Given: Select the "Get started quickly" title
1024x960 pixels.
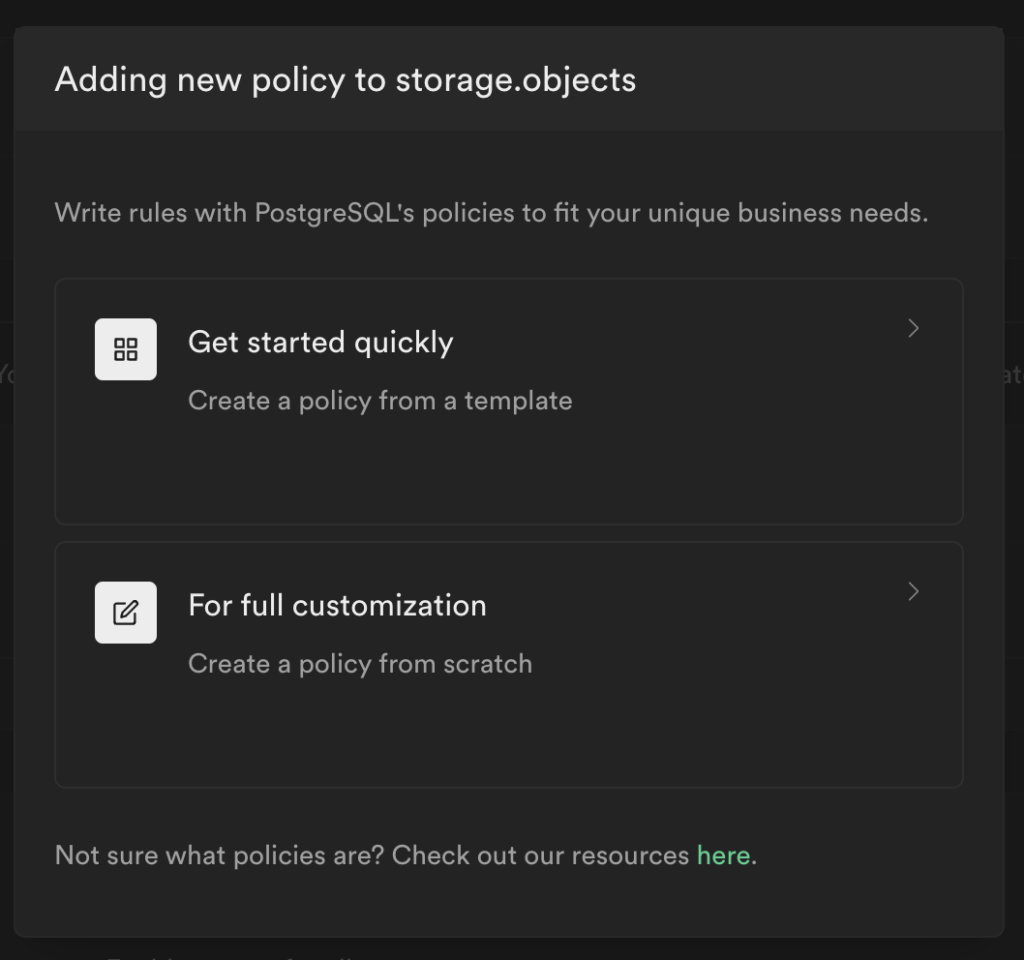Looking at the screenshot, I should (x=320, y=342).
